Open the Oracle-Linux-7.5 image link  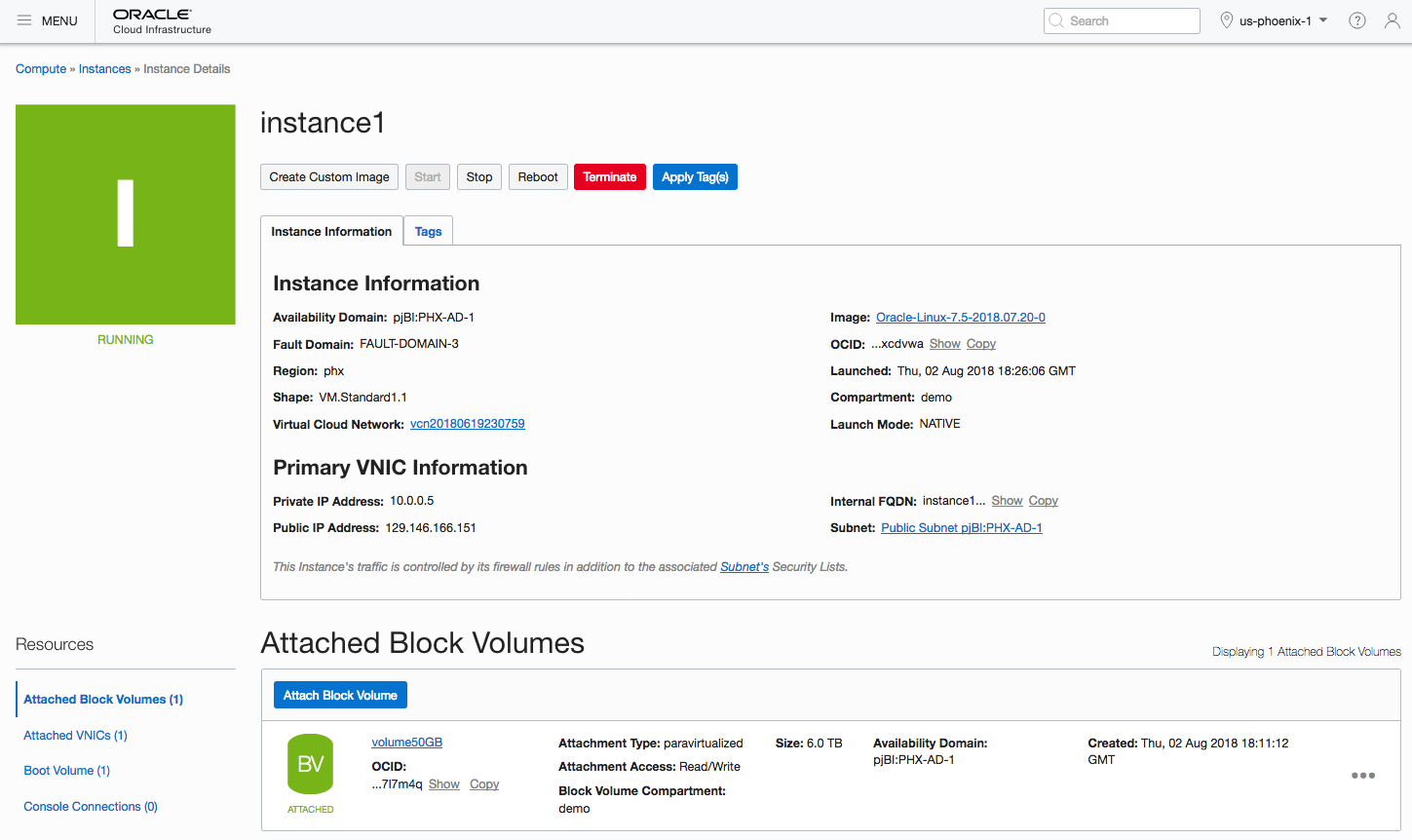[960, 318]
